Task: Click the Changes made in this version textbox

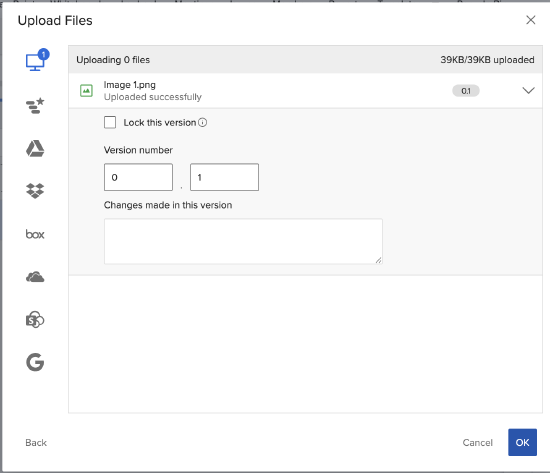Action: [x=243, y=241]
